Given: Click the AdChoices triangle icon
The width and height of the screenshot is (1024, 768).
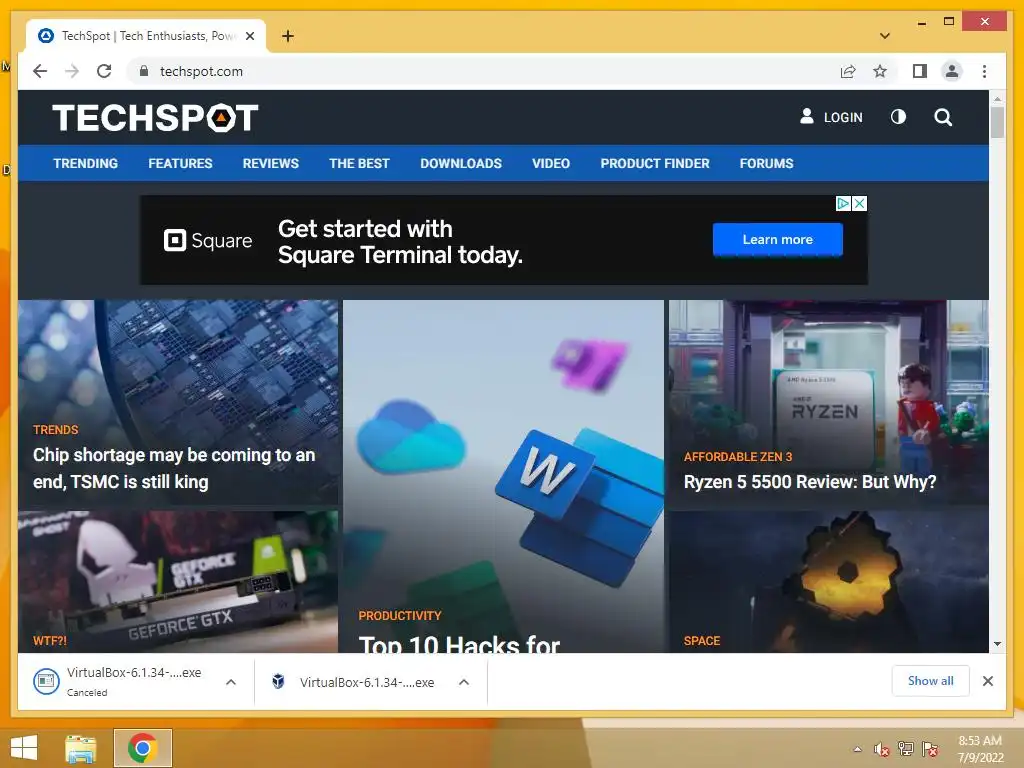Looking at the screenshot, I should (x=843, y=204).
